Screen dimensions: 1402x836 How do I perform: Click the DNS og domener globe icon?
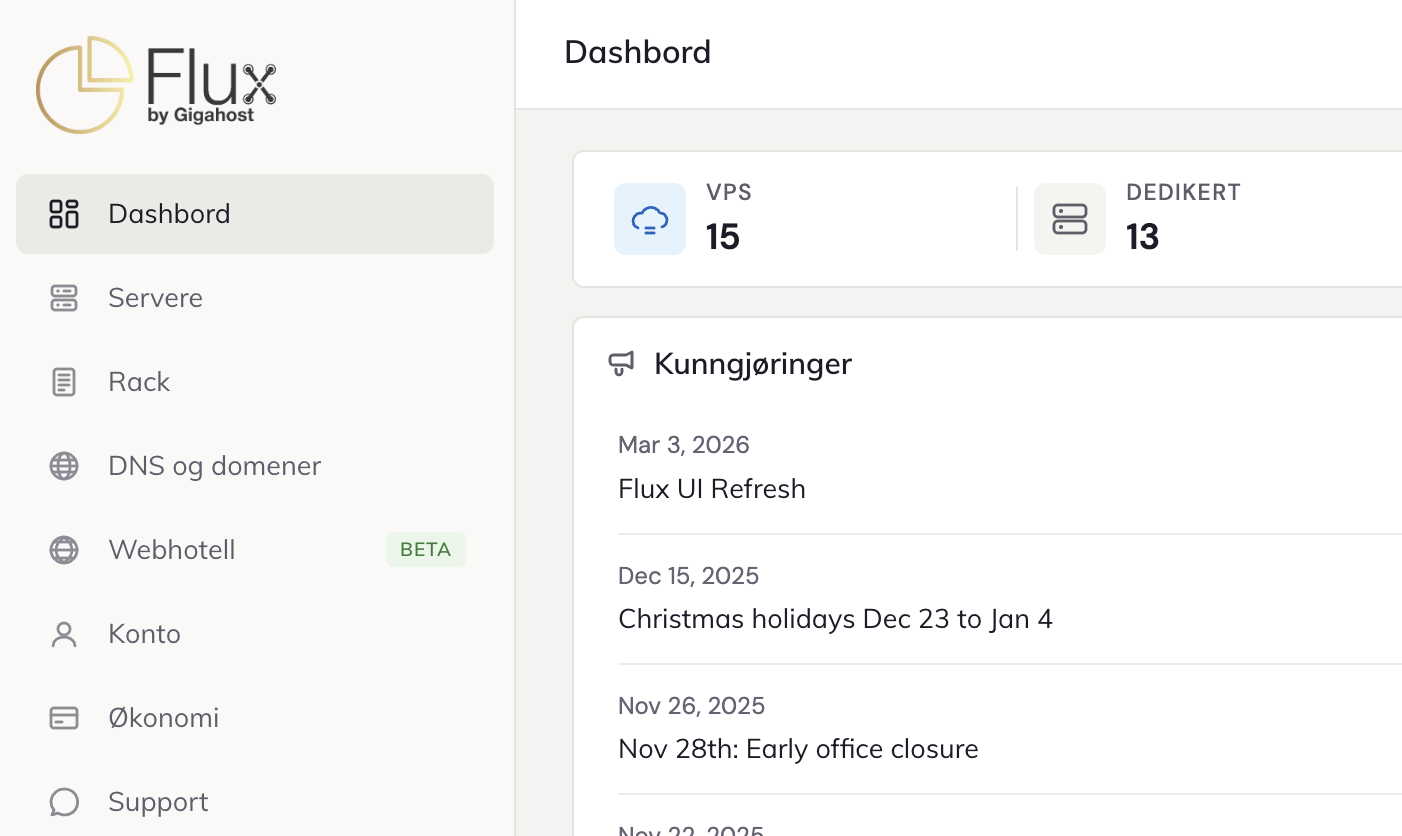point(64,466)
